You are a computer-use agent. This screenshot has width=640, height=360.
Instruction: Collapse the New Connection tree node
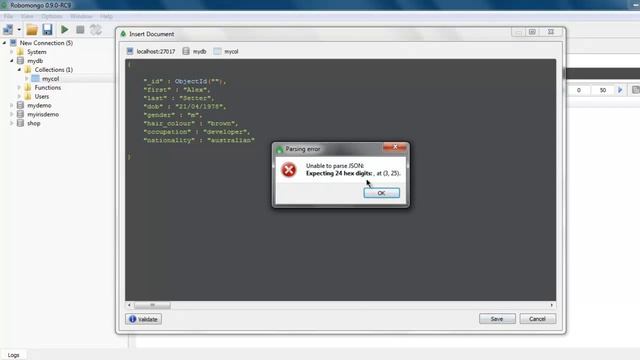(4, 43)
